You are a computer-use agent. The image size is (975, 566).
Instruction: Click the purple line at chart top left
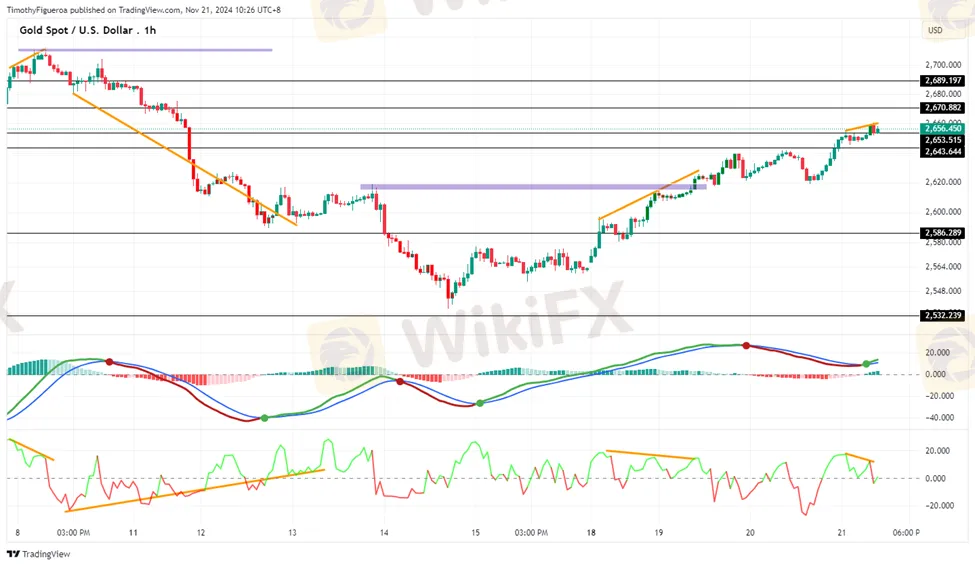[x=145, y=50]
